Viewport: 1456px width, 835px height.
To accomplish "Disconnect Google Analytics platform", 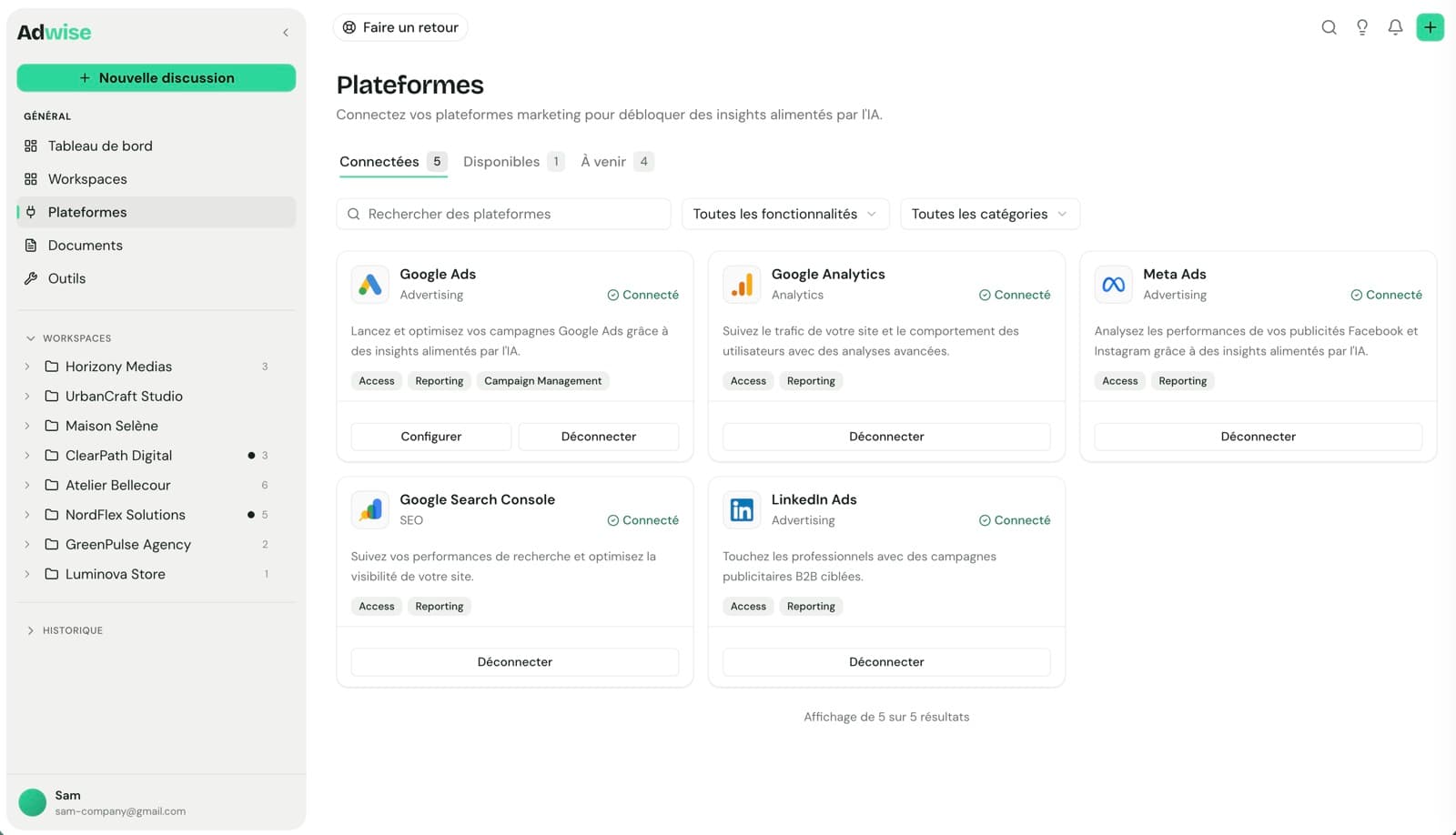I will (886, 437).
